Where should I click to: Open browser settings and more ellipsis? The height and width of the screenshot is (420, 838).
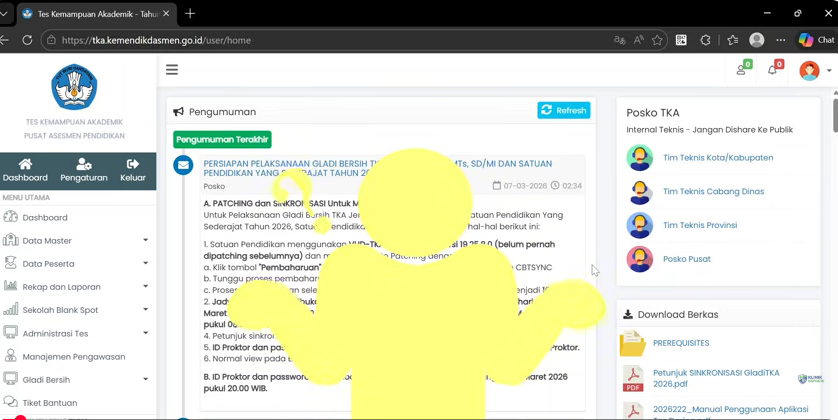(x=781, y=40)
